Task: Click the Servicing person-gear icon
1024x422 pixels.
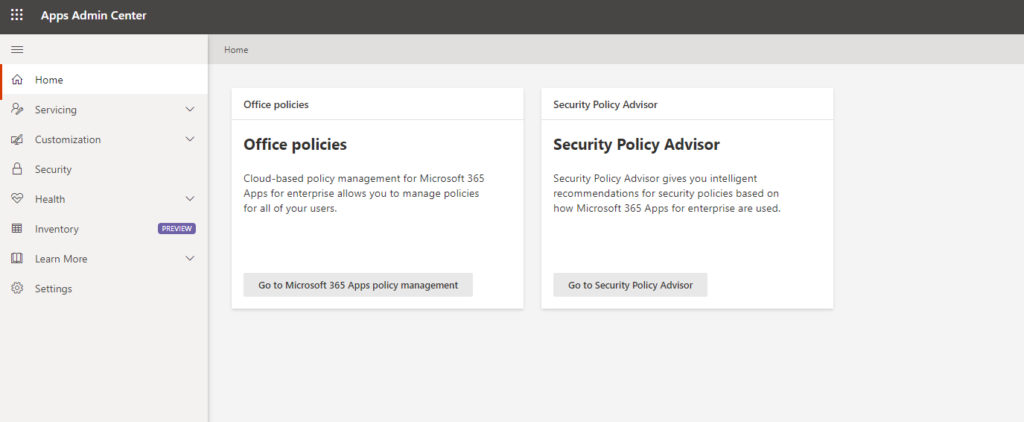Action: coord(18,110)
